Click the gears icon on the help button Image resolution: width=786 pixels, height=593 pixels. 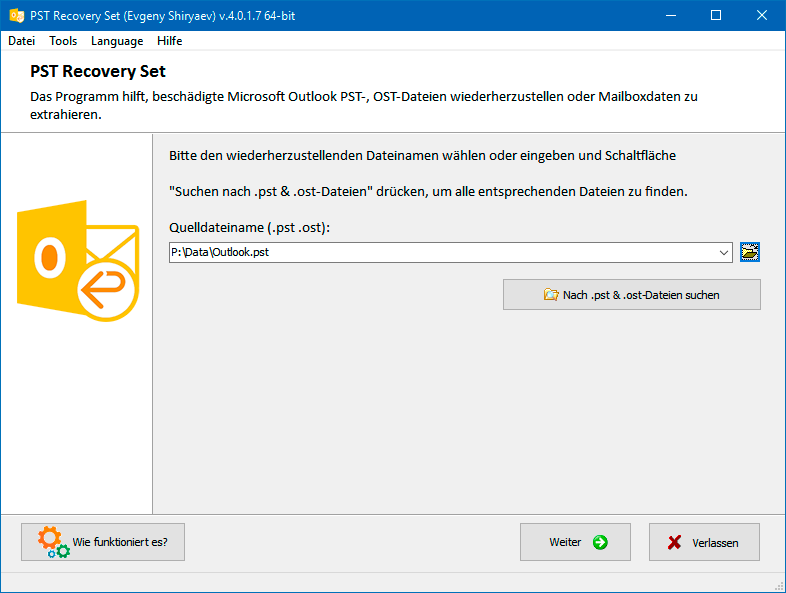[x=53, y=542]
